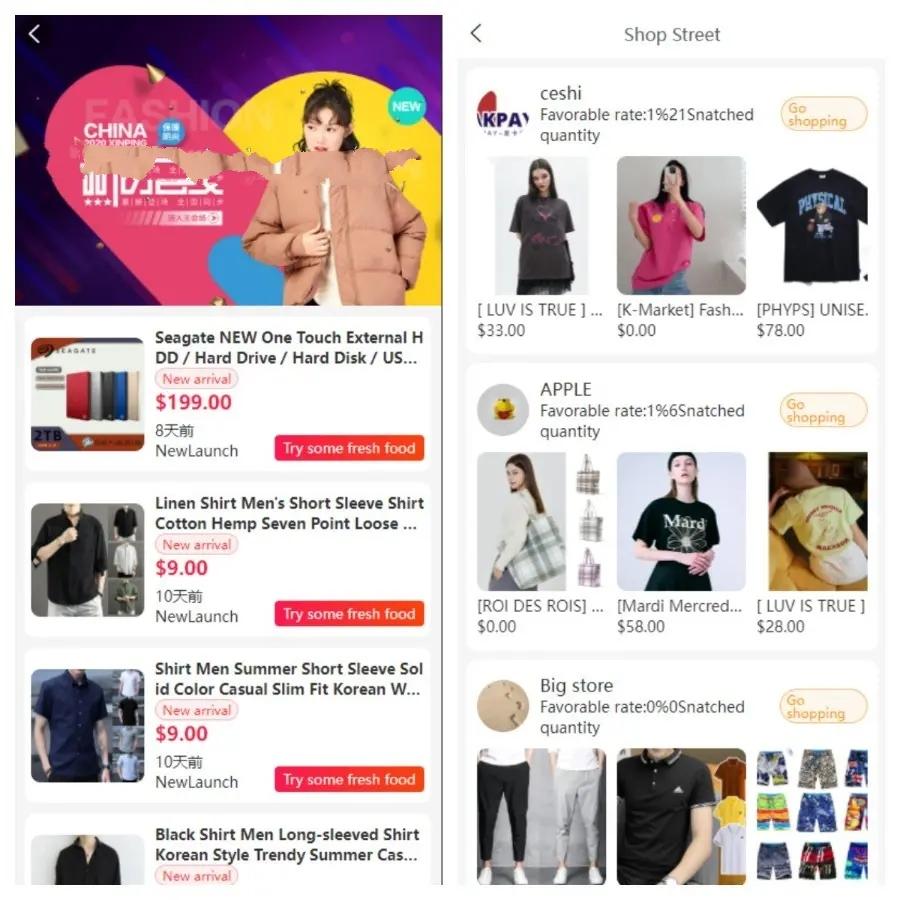Tap Try some fresh food for Seagate drive
Image resolution: width=900 pixels, height=900 pixels.
pos(349,448)
